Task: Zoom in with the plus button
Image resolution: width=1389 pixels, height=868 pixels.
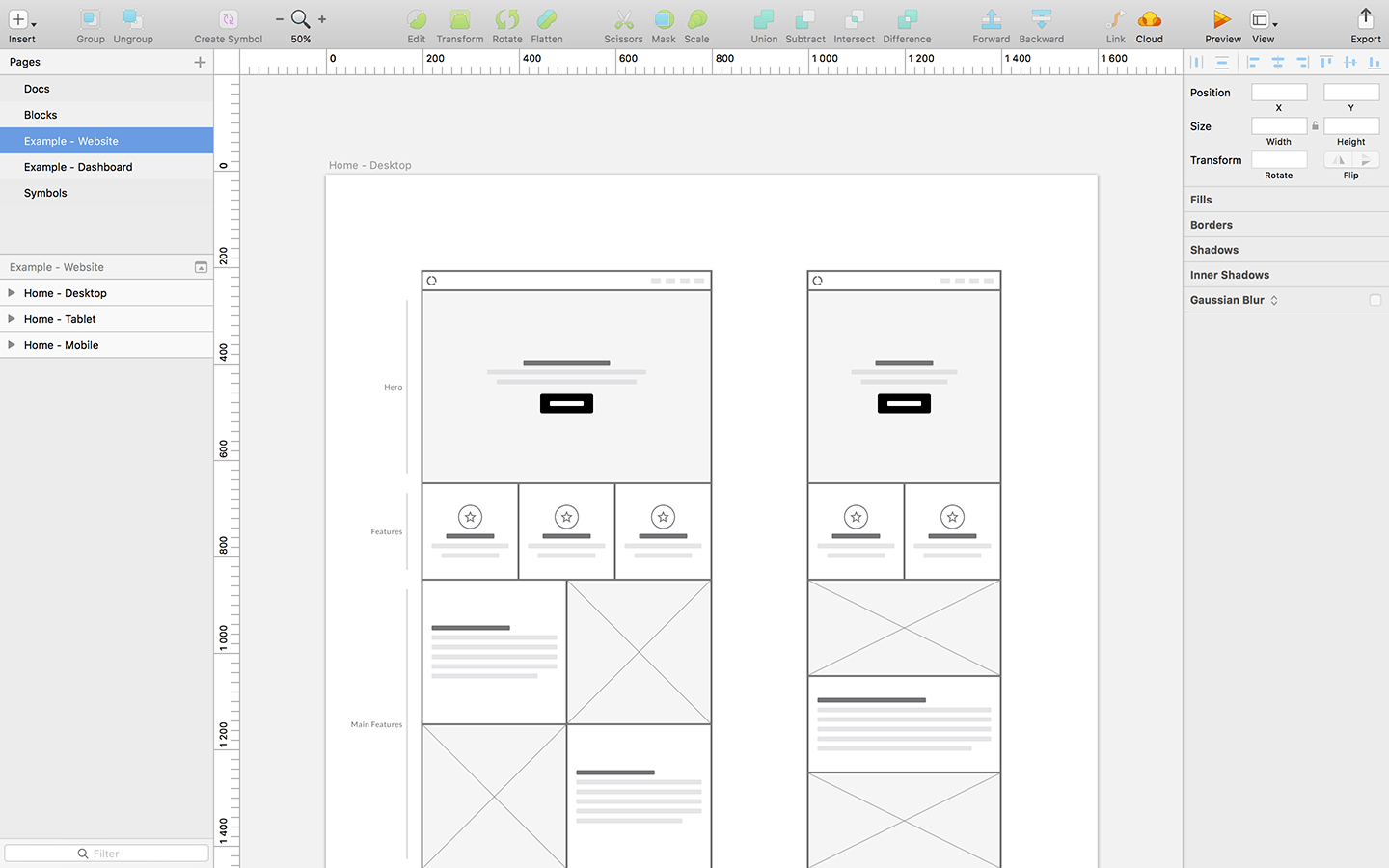Action: click(x=322, y=19)
